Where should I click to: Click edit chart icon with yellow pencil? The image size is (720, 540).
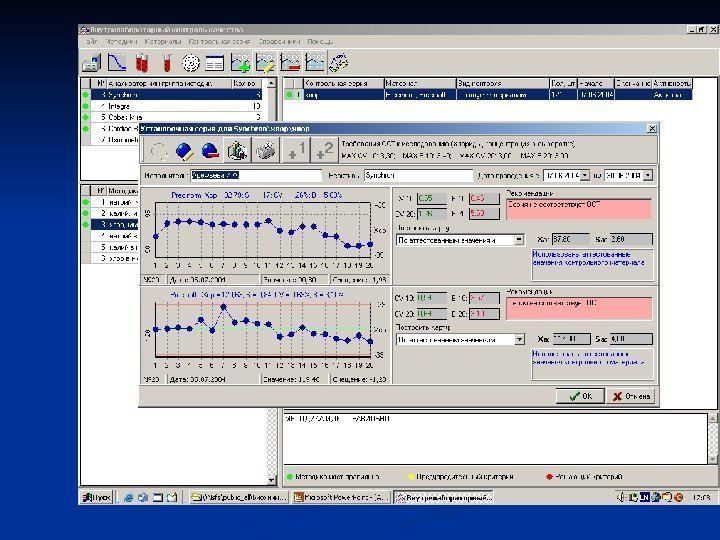click(265, 62)
